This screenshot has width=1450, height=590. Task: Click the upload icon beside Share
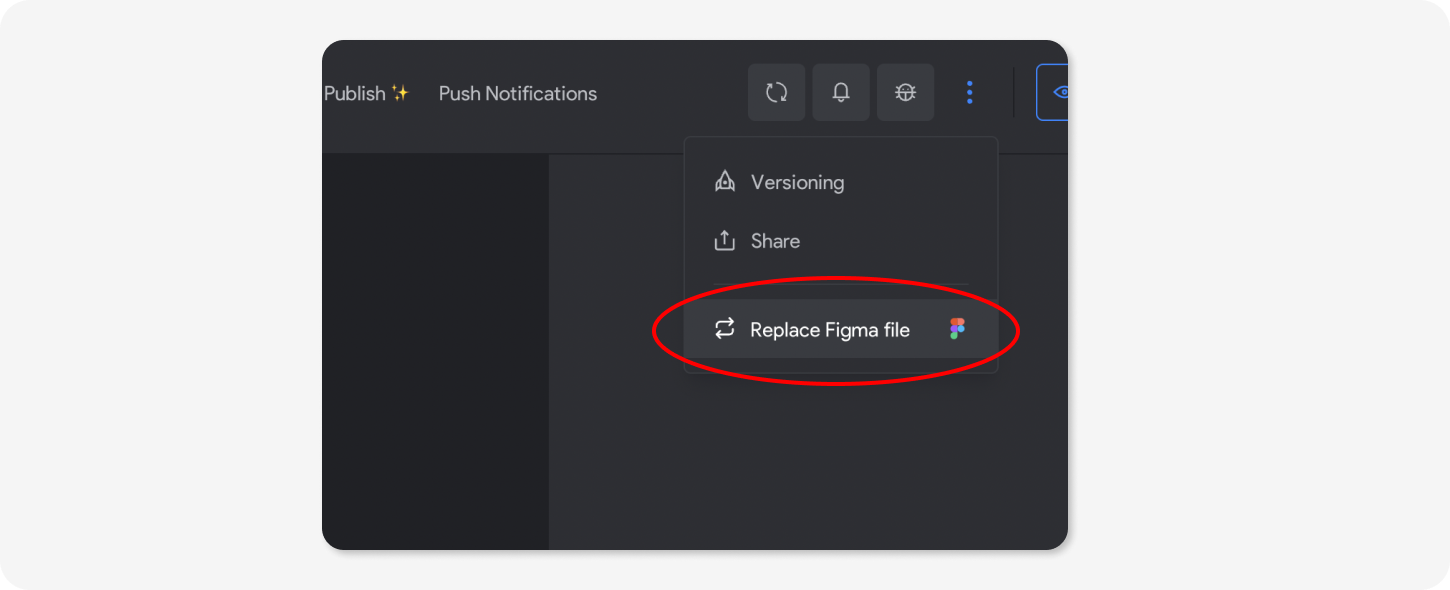click(725, 241)
